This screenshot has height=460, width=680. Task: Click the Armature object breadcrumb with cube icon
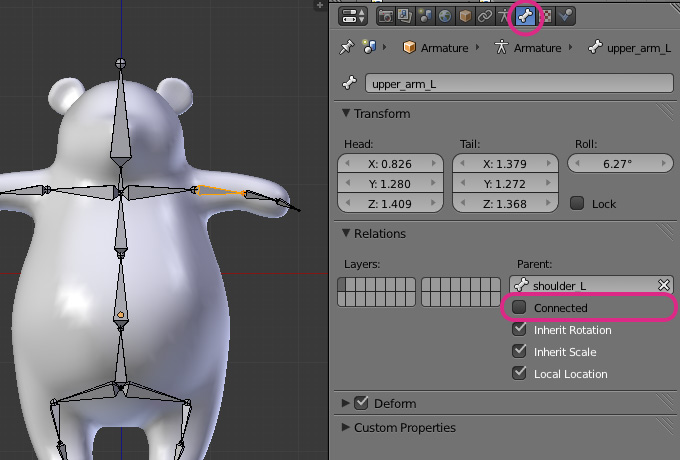click(436, 47)
